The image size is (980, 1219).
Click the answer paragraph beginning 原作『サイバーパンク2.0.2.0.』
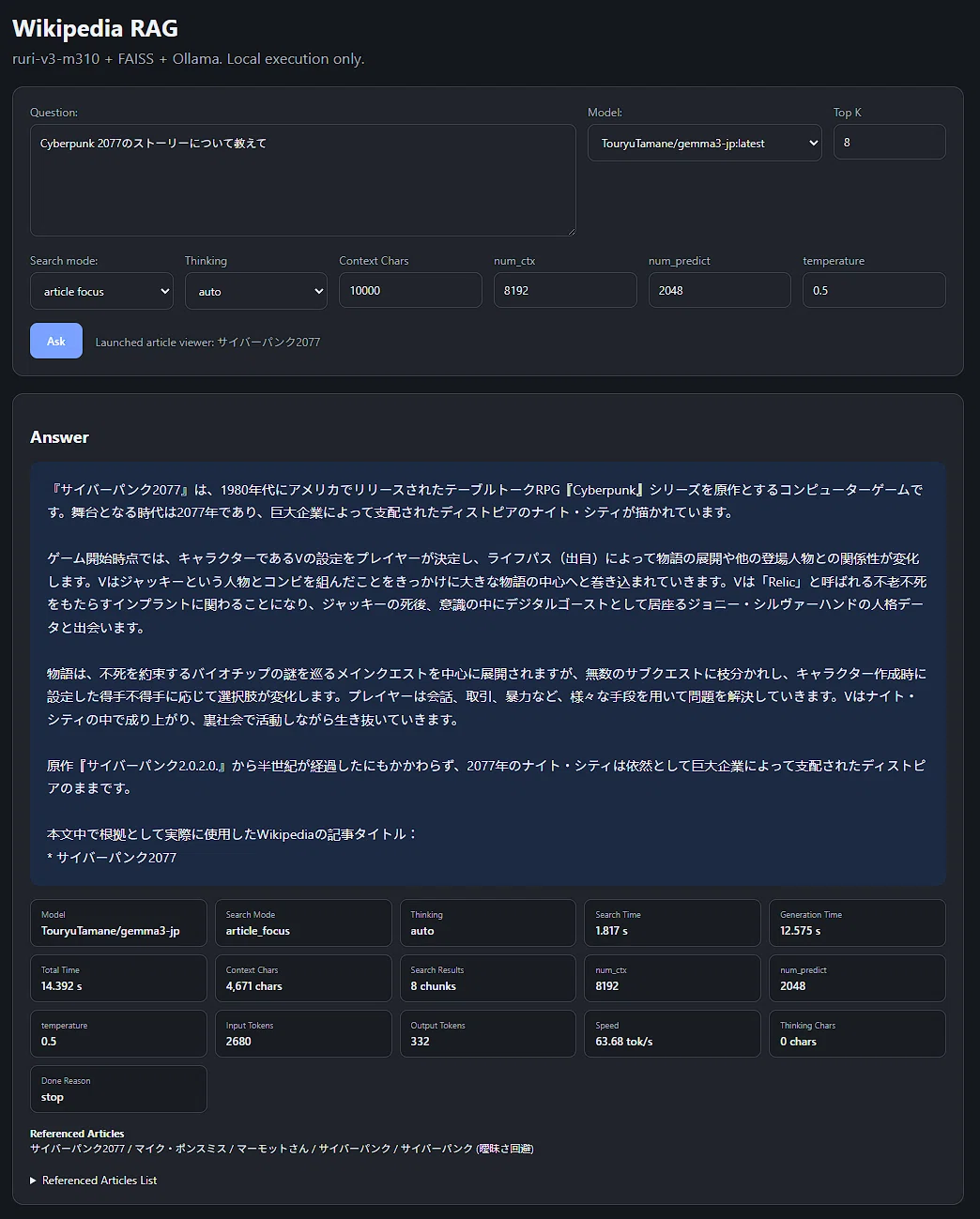click(x=486, y=777)
